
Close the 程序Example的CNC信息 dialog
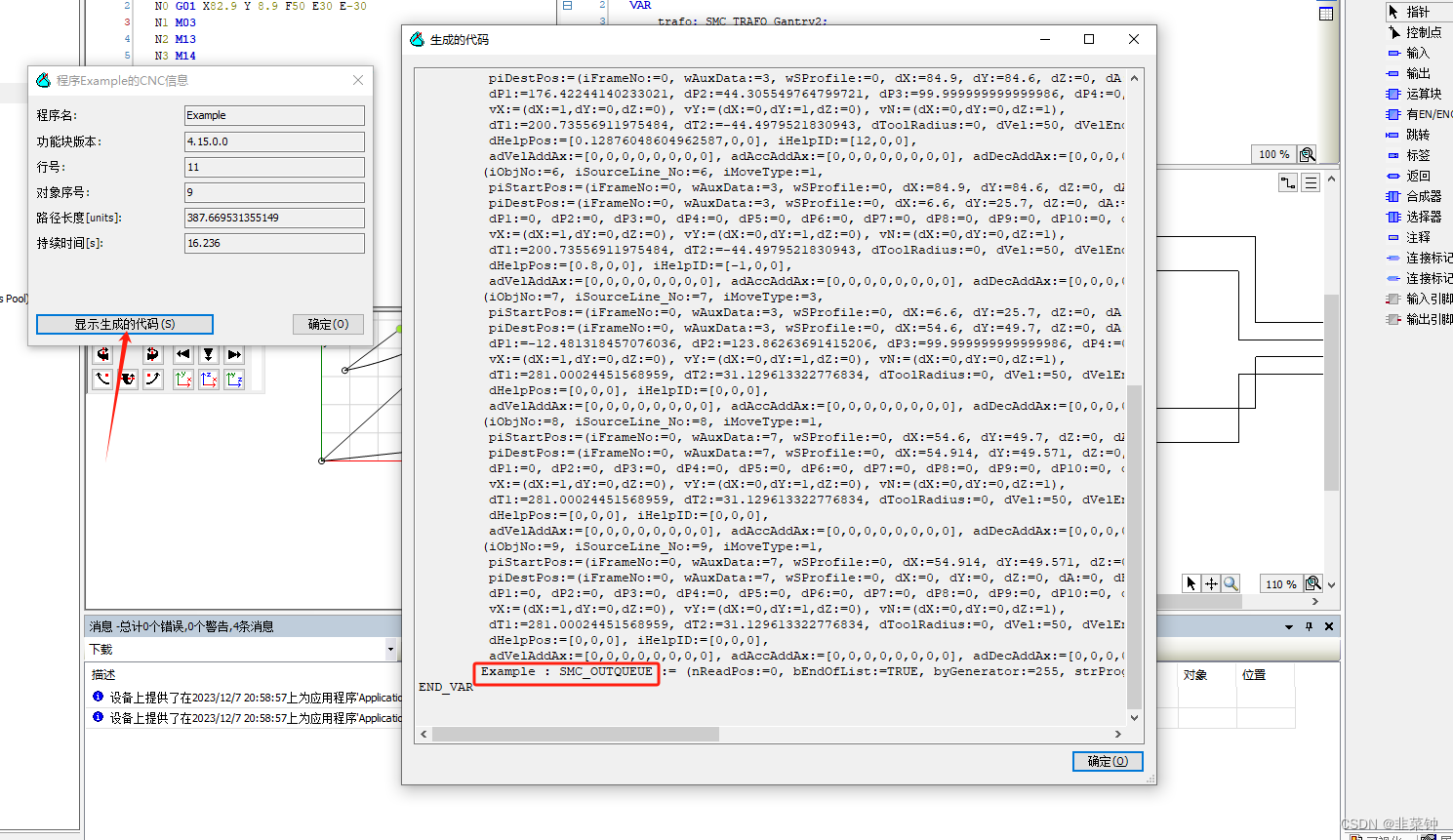coord(358,80)
